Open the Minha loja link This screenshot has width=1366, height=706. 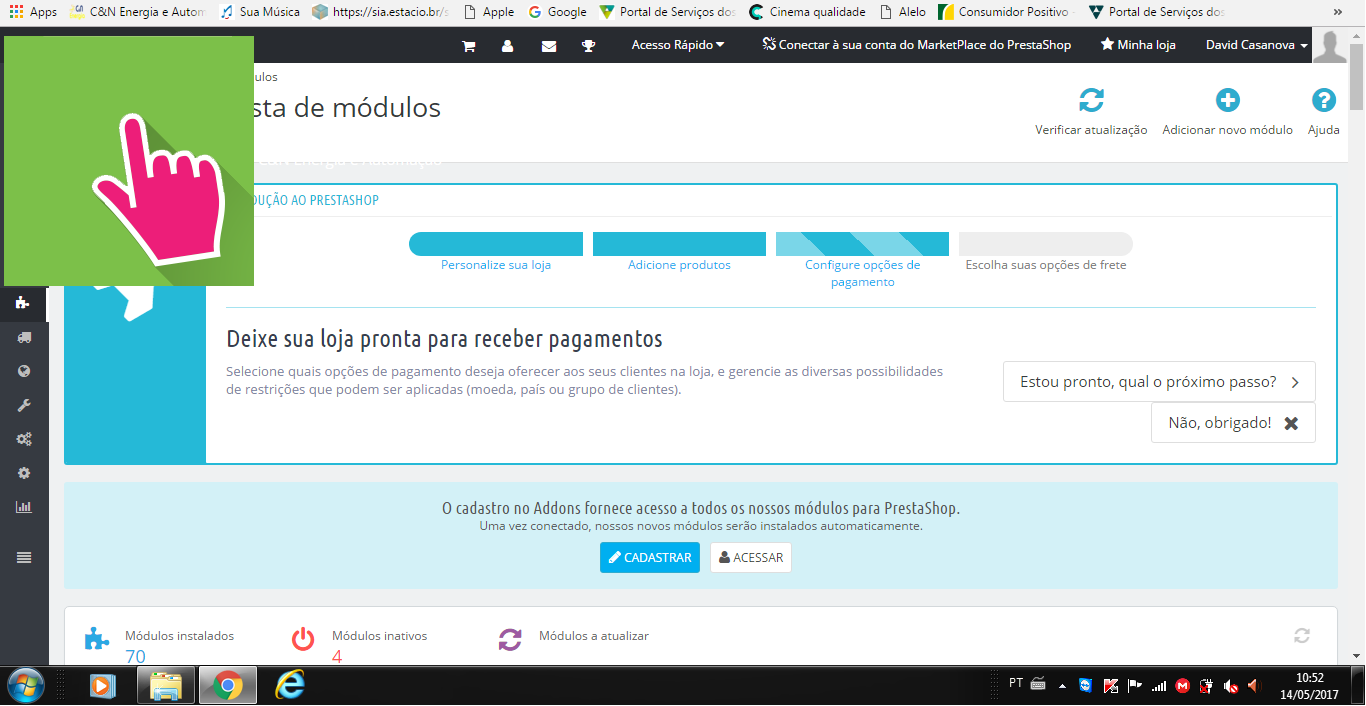pyautogui.click(x=1138, y=45)
